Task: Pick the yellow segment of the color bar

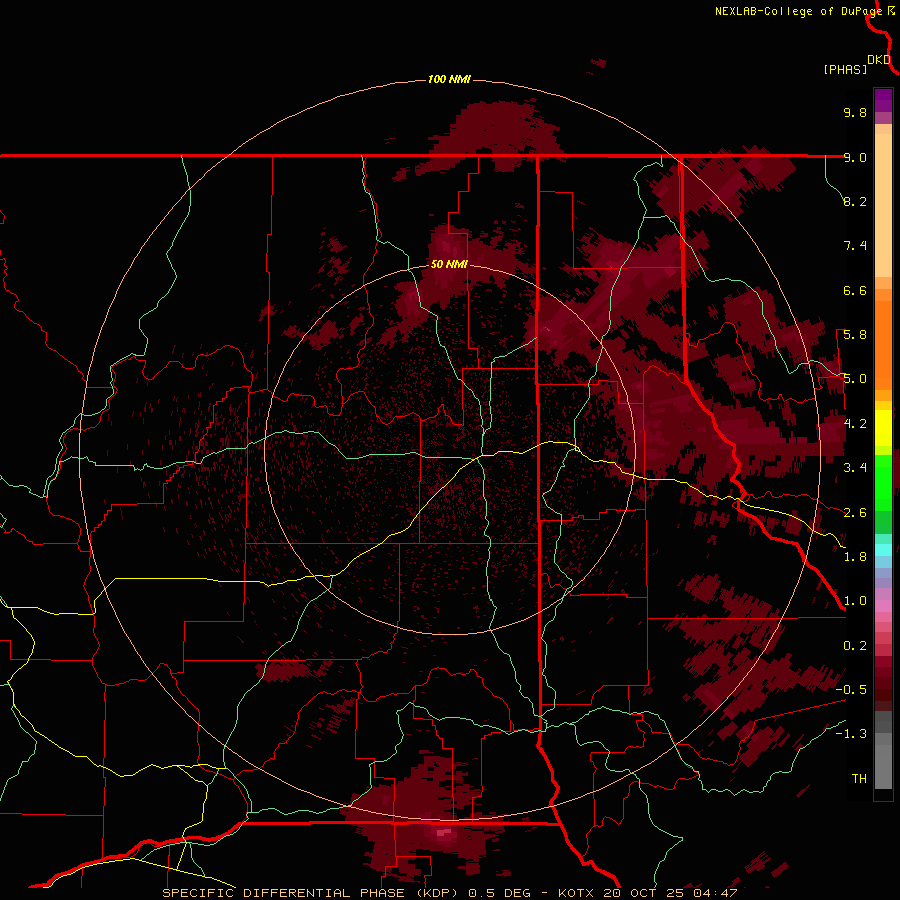Action: pos(883,428)
